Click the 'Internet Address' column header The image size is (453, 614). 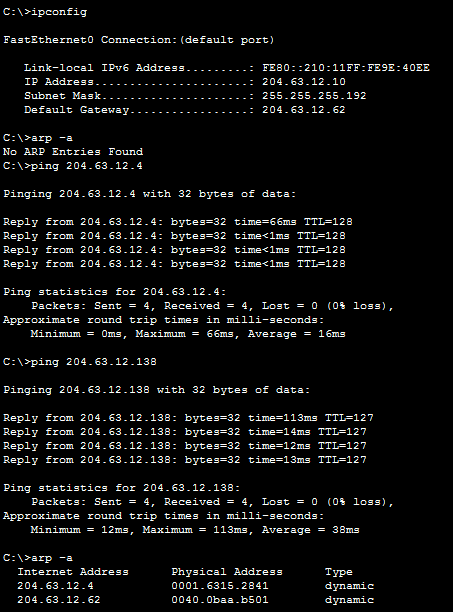coord(73,572)
